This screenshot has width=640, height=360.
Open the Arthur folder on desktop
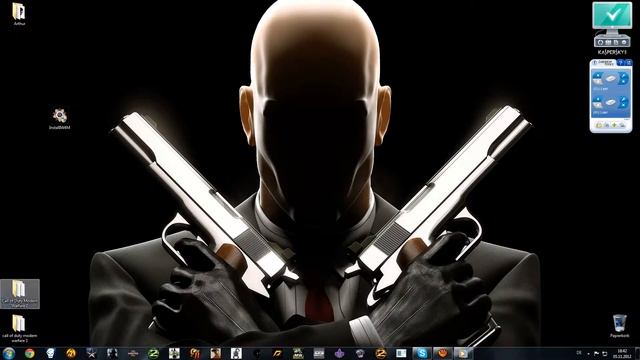19,14
